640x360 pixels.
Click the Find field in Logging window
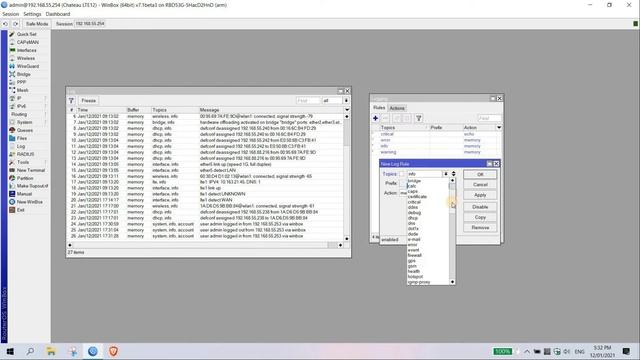pos(489,118)
